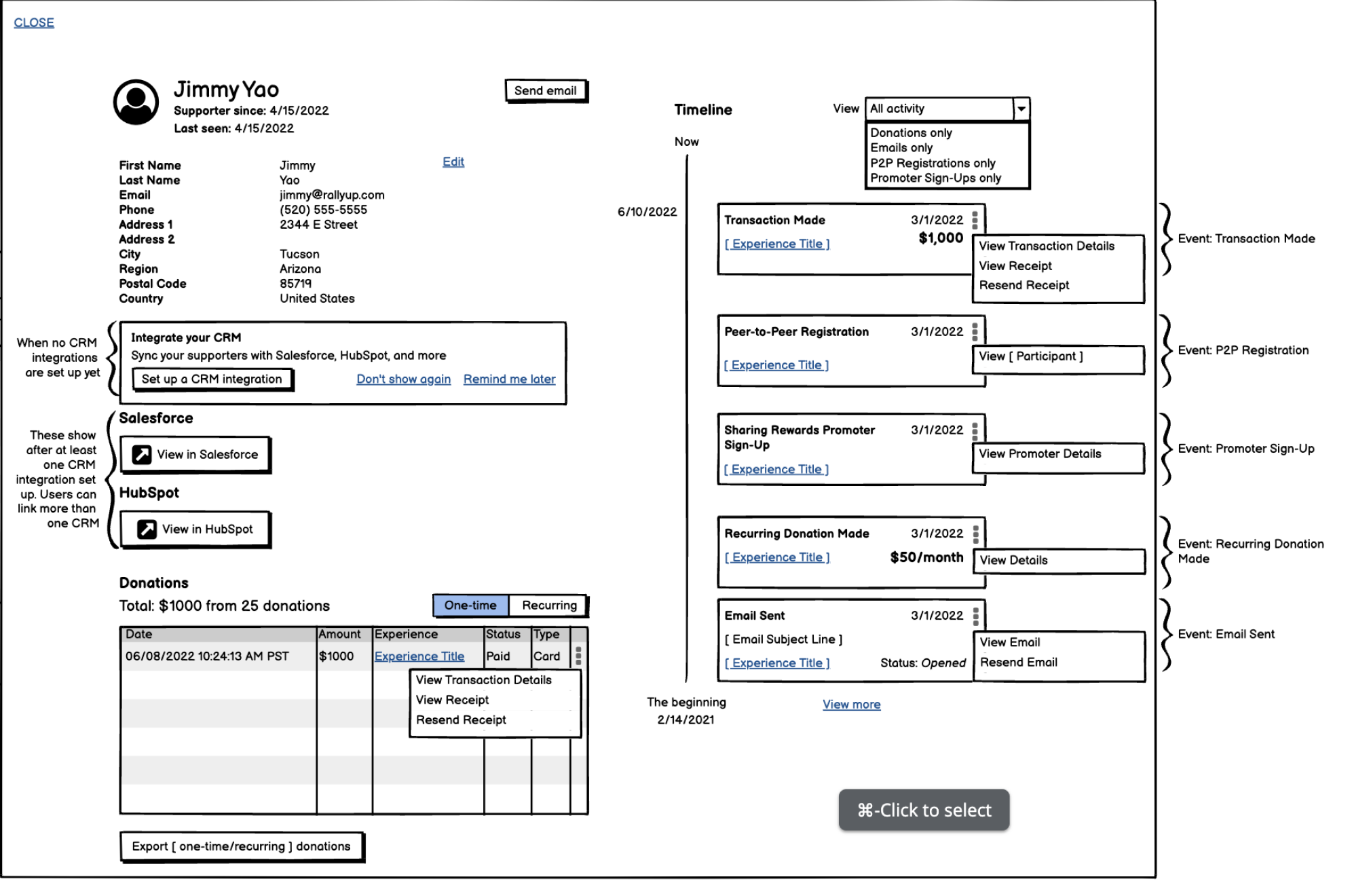Choose View Receipt in timeline transaction menu

tap(1015, 266)
